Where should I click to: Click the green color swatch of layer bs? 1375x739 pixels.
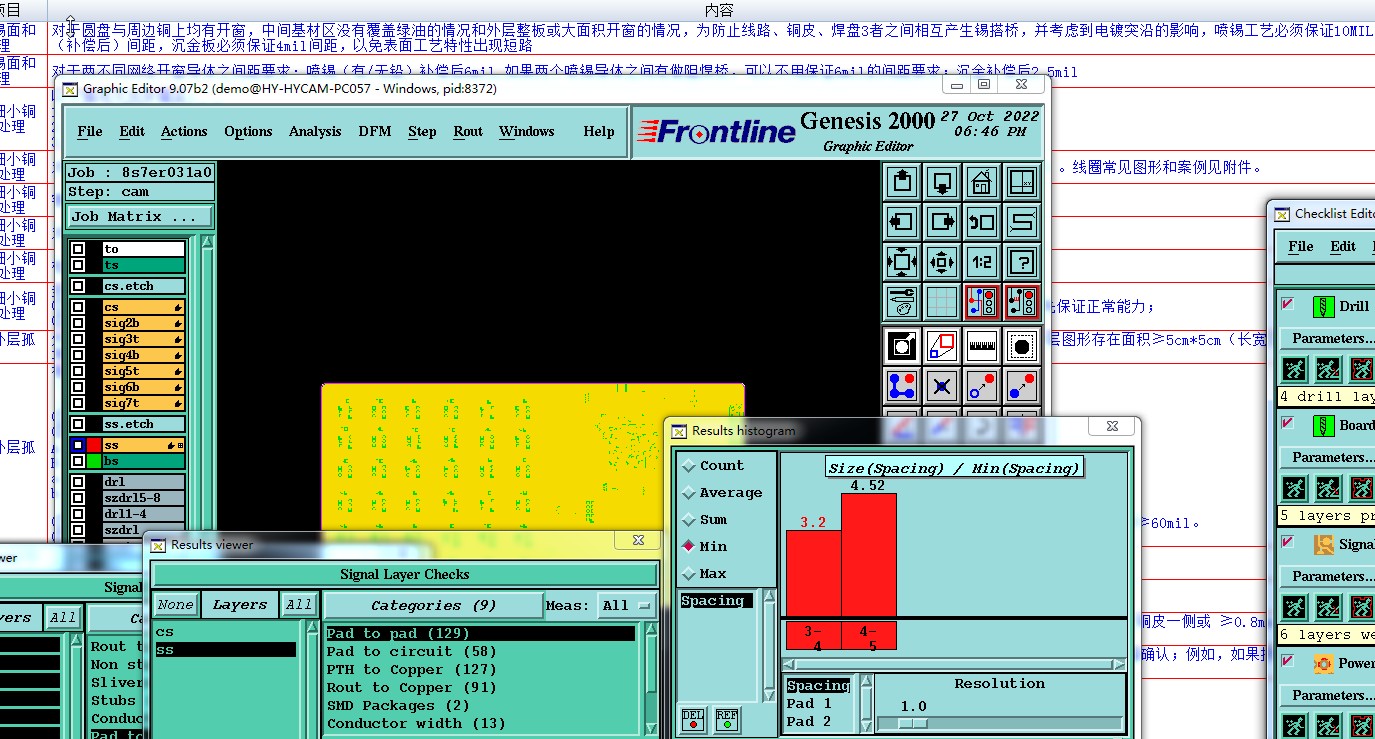click(x=95, y=461)
